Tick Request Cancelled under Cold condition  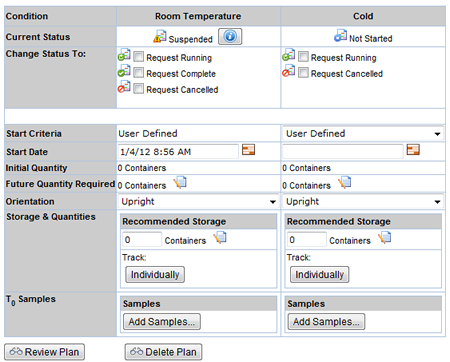coord(303,73)
